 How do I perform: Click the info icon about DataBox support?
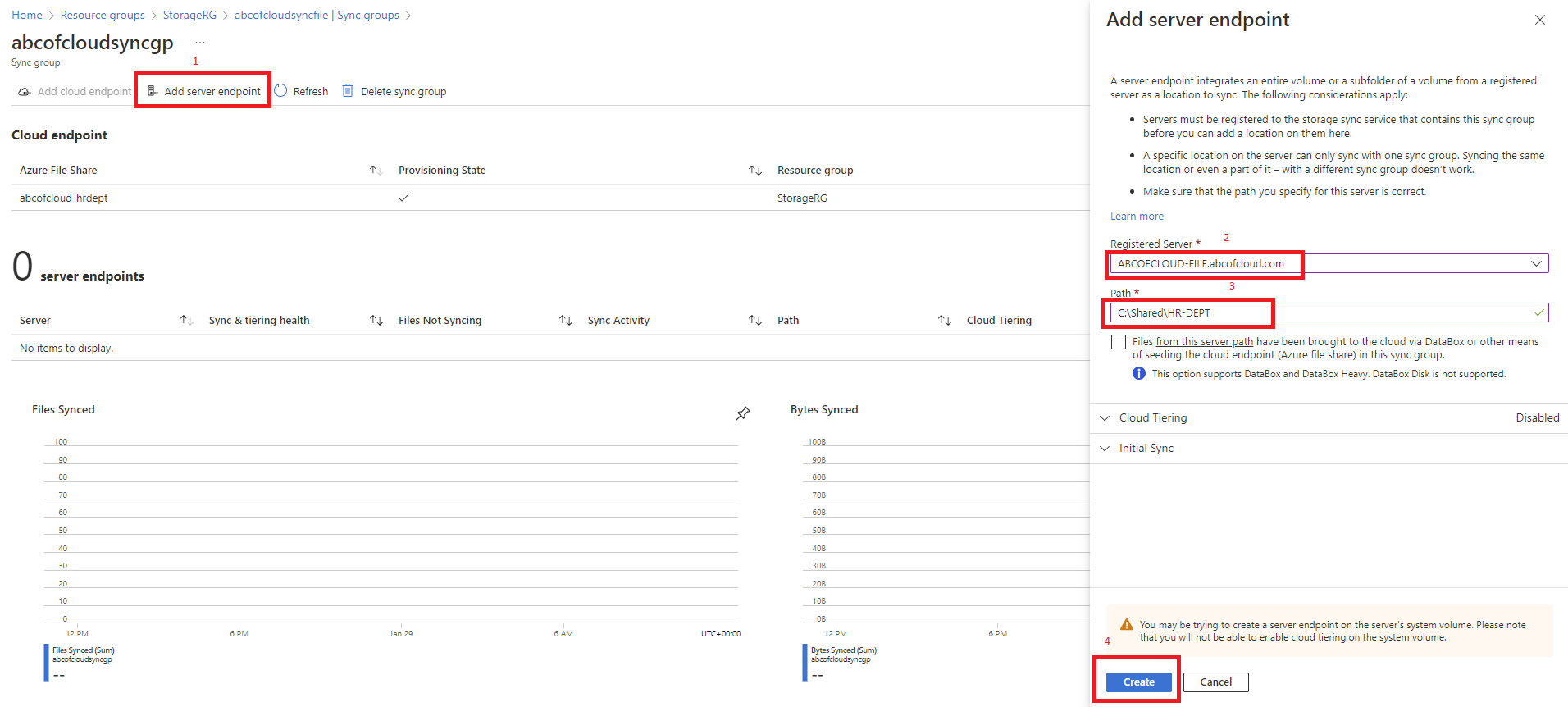(x=1139, y=374)
